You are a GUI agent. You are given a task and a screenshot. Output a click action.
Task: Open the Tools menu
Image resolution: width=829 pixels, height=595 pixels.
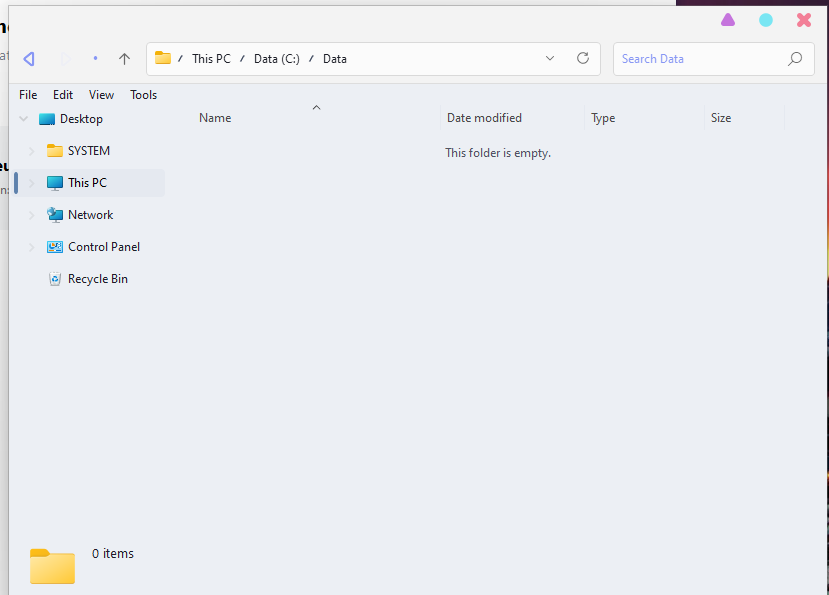click(x=143, y=95)
